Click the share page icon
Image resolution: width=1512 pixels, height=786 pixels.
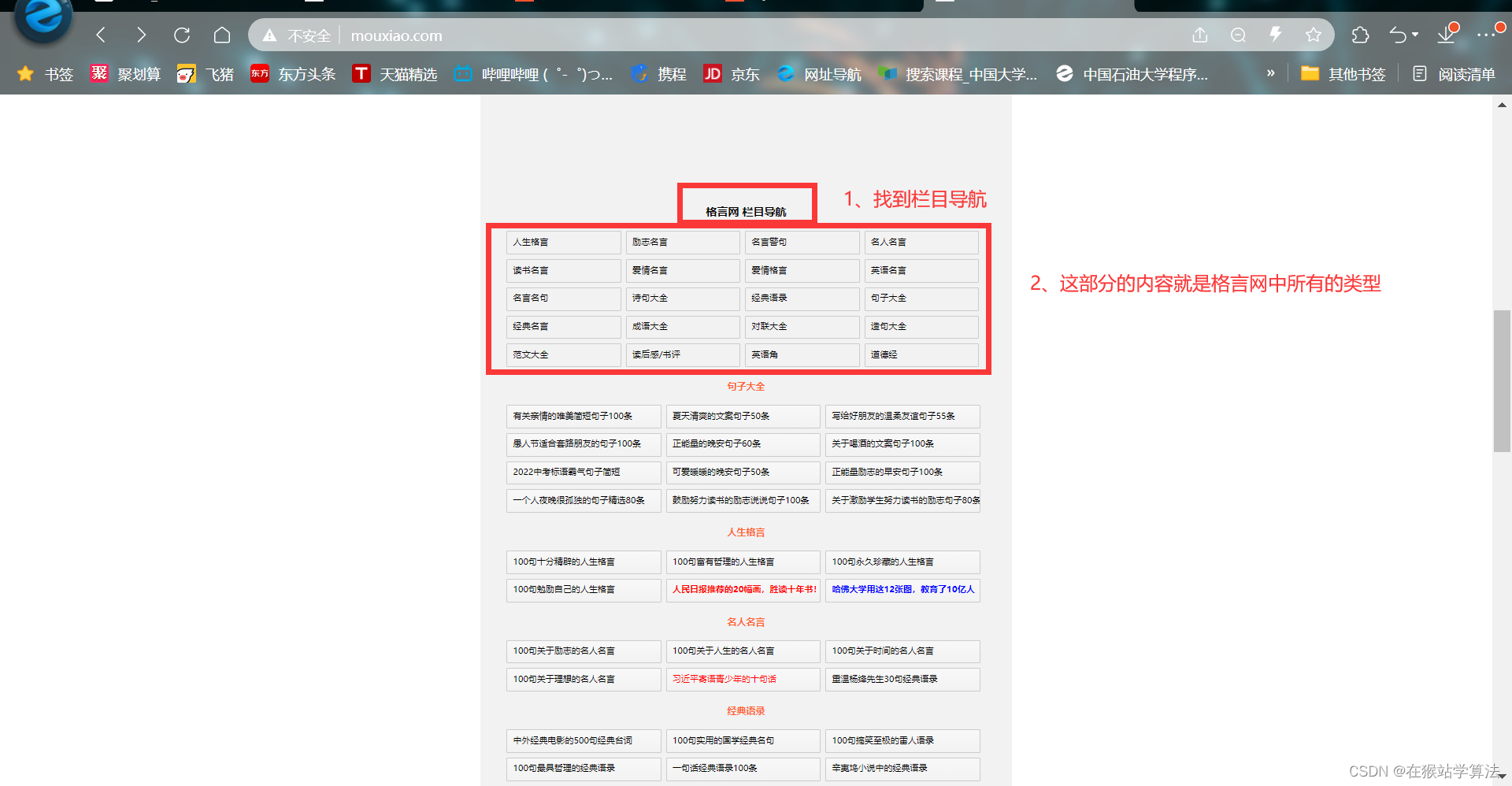(1199, 35)
